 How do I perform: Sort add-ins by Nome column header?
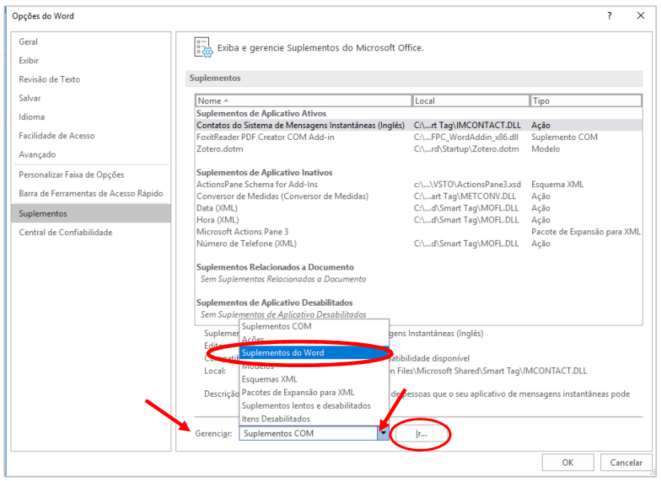tap(304, 101)
